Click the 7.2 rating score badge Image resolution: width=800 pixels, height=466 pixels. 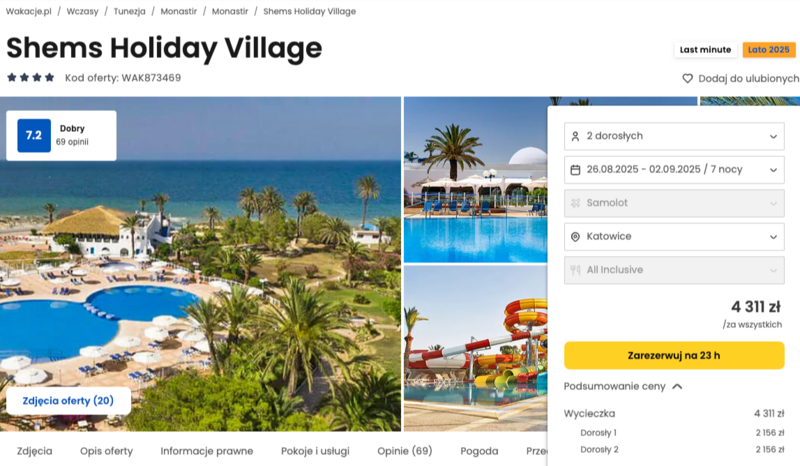click(34, 136)
